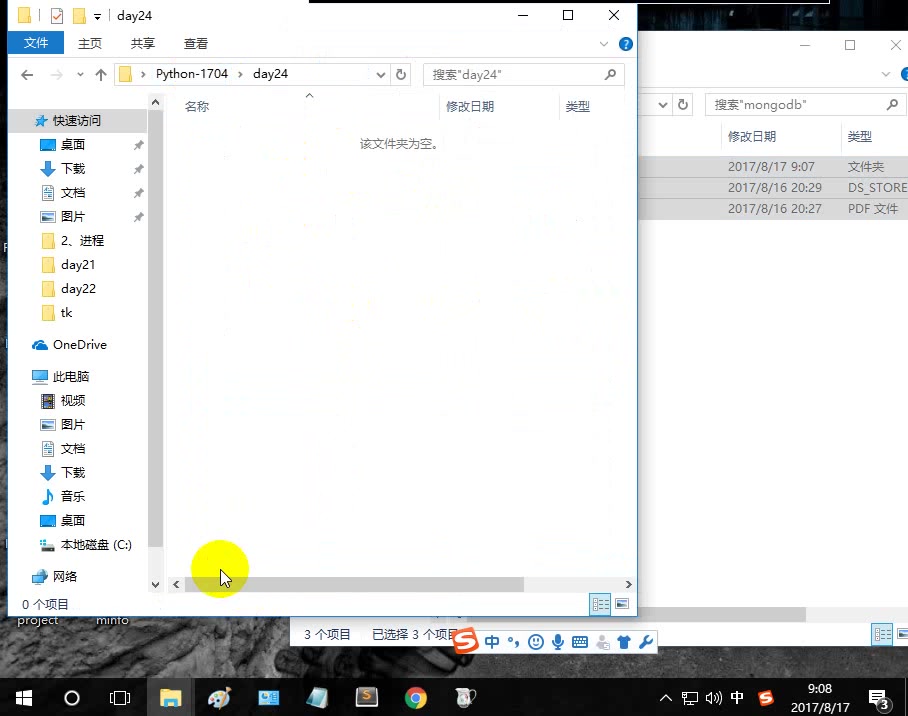Click the help question mark icon
Viewport: 908px width, 716px height.
(625, 43)
